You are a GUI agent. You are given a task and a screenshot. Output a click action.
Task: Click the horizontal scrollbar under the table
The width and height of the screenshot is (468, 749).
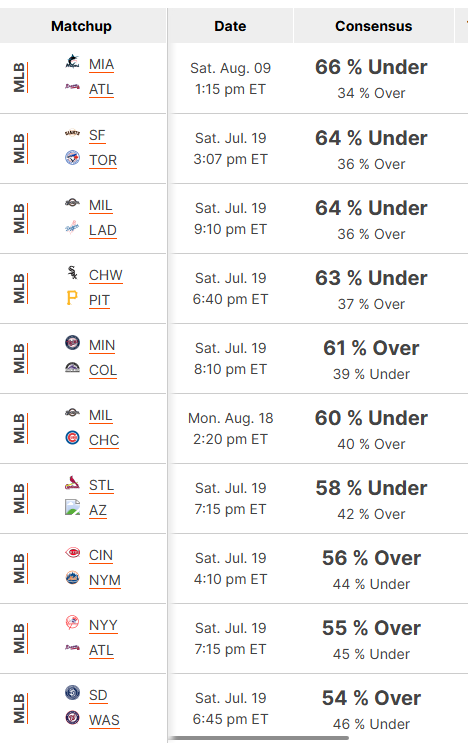pos(258,738)
